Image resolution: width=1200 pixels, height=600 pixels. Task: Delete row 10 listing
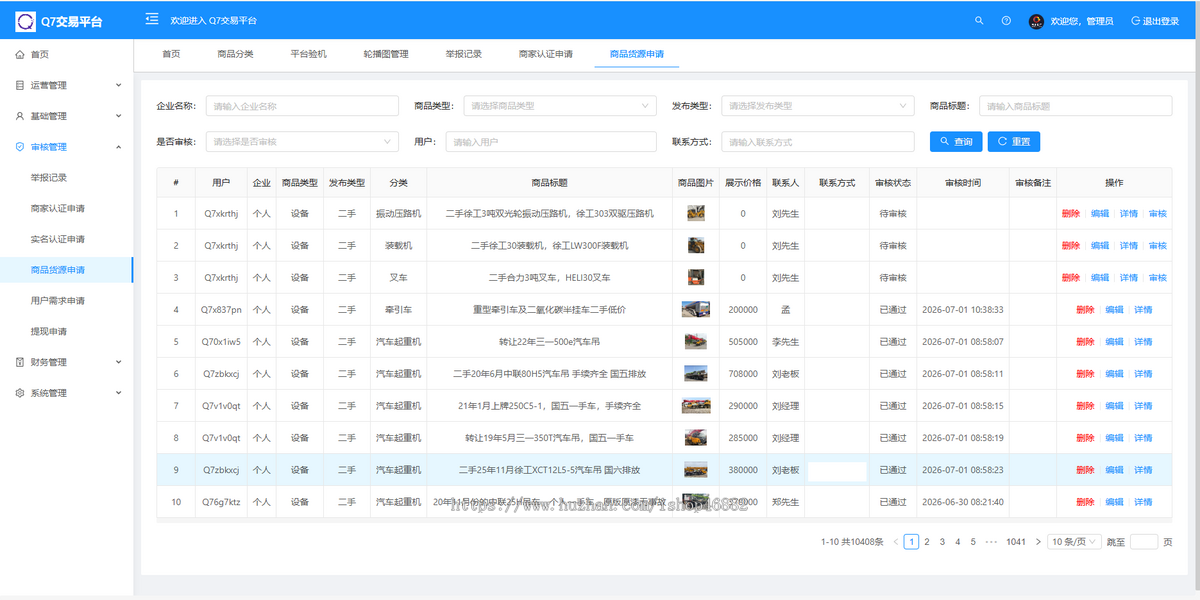point(1086,502)
